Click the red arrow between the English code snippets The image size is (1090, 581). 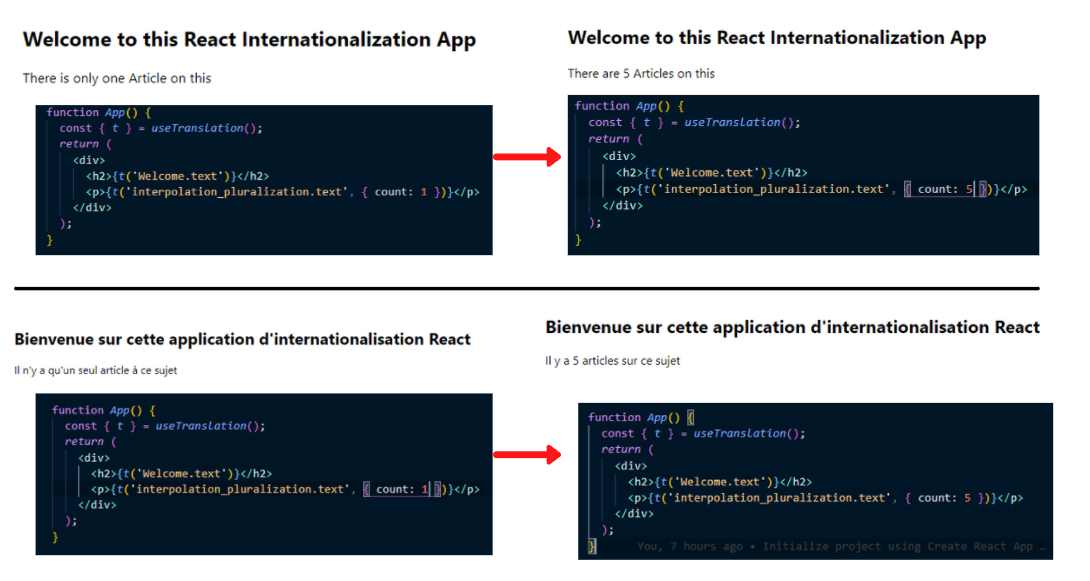tap(526, 157)
